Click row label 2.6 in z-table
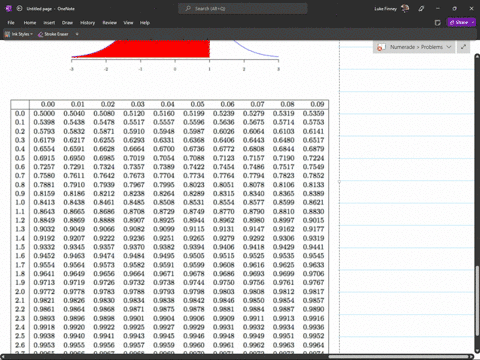Viewport: 480px width, 360px height. (20, 345)
